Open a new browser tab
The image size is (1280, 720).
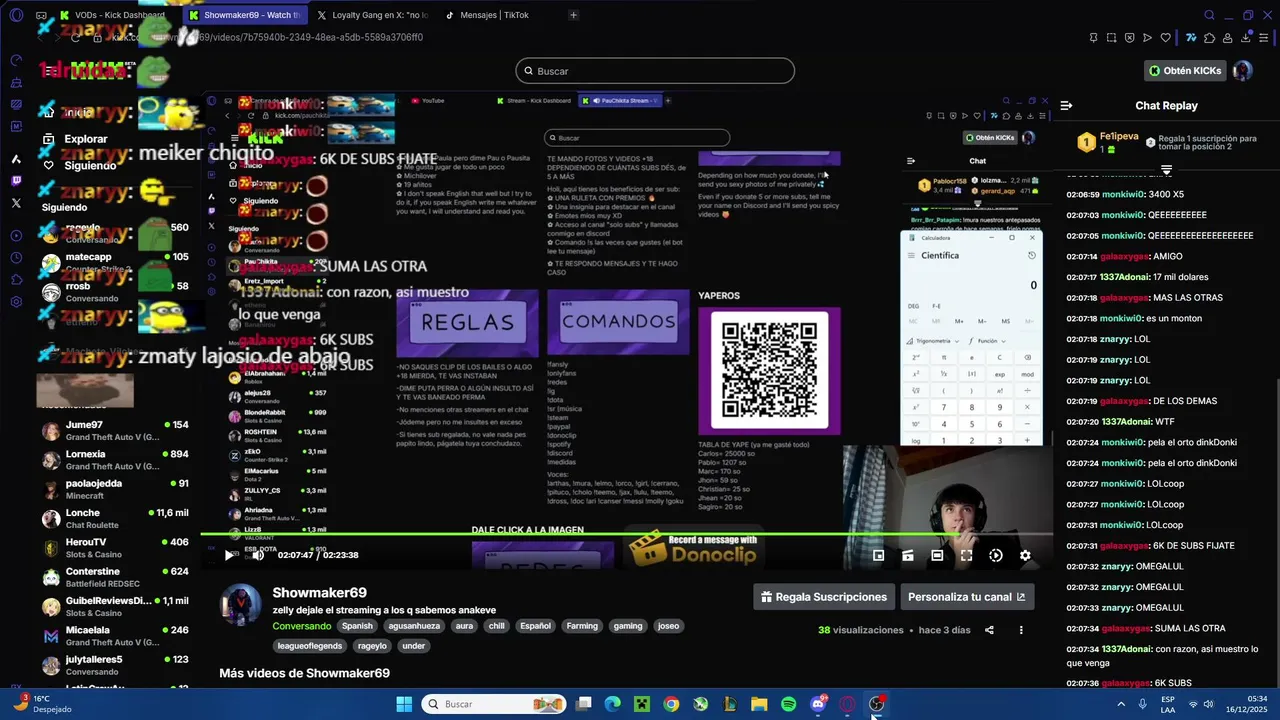point(573,15)
